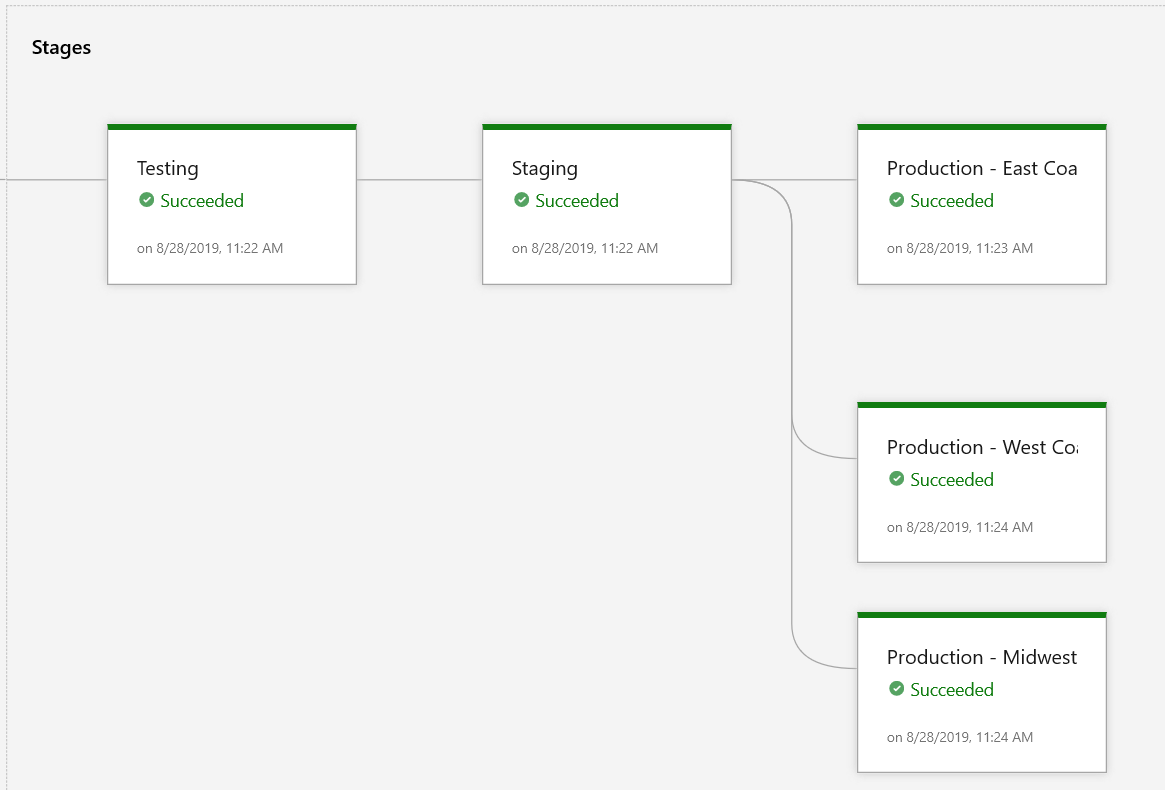
Task: Click the Succeeded checkmark on Production - Midwest
Action: [896, 689]
